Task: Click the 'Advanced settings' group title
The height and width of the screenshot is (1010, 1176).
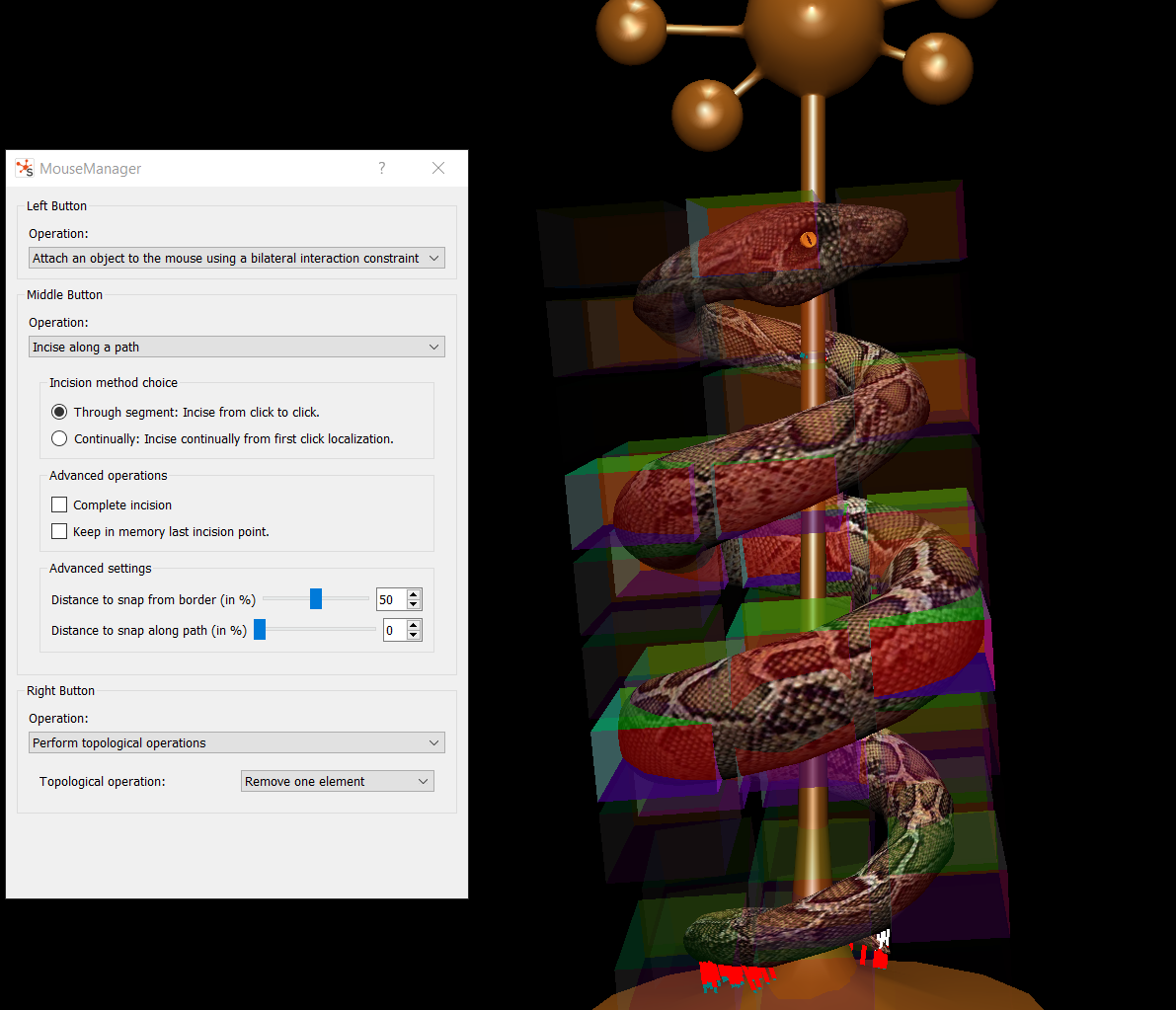Action: (101, 569)
